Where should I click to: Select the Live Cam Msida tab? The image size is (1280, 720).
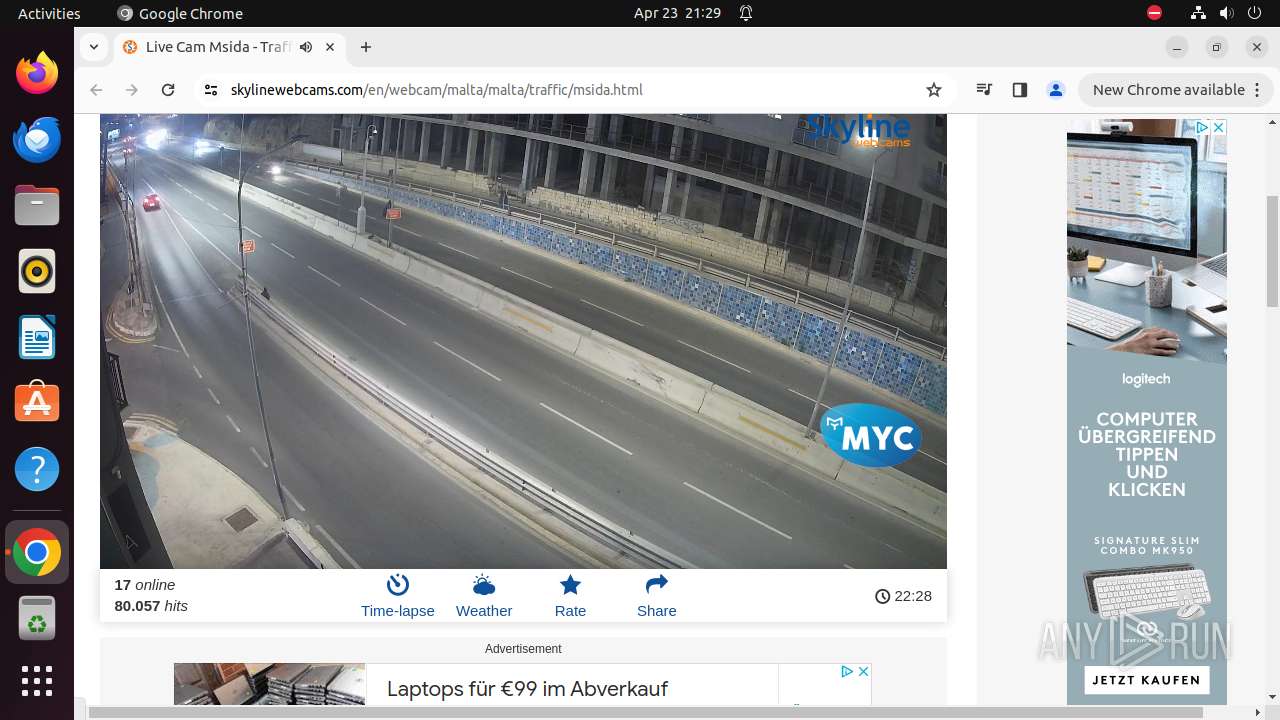[229, 47]
